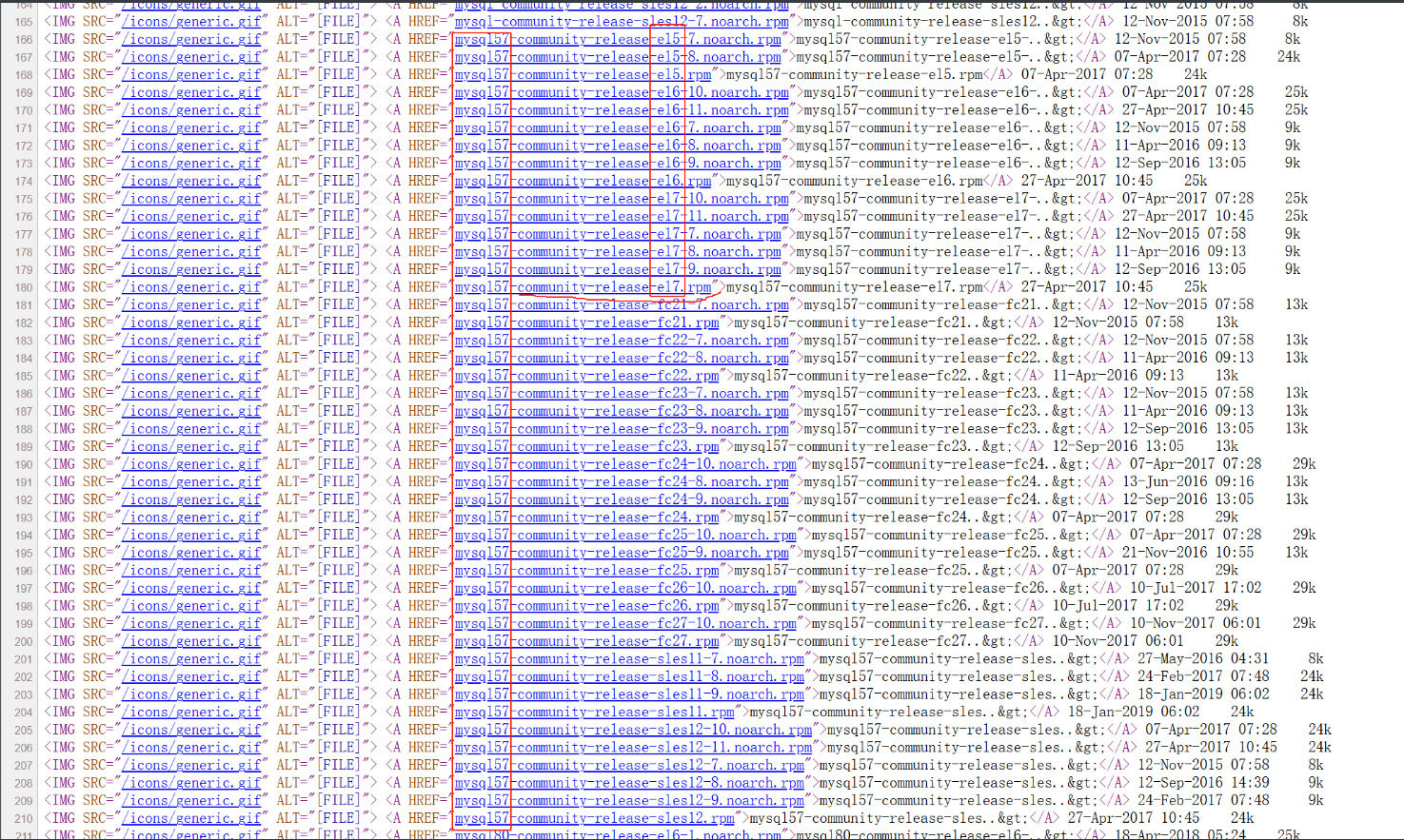Viewport: 1404px width, 840px height.
Task: Open the mysql57-community-release-el5-8.noarch.rpm link
Action: 618,57
